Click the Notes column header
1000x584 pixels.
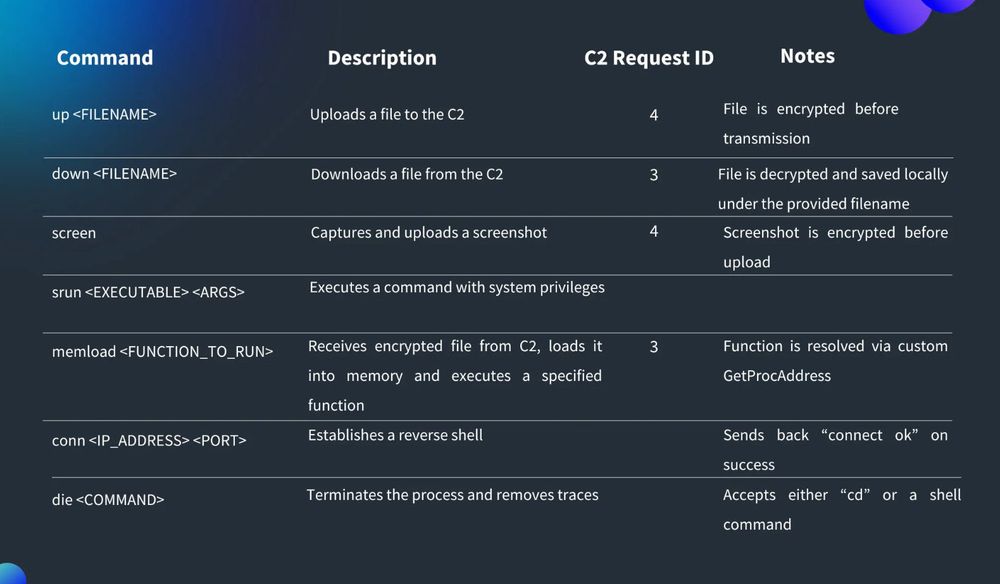[x=807, y=56]
